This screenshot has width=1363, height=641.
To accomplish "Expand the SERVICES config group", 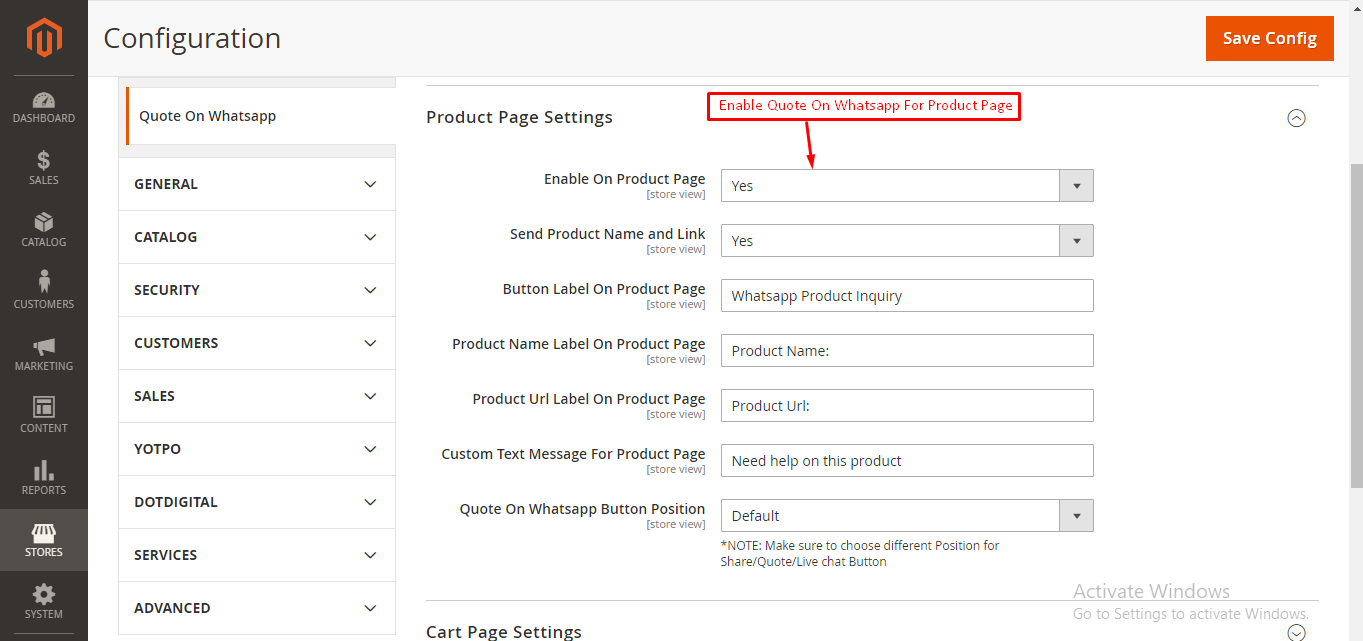I will [257, 555].
